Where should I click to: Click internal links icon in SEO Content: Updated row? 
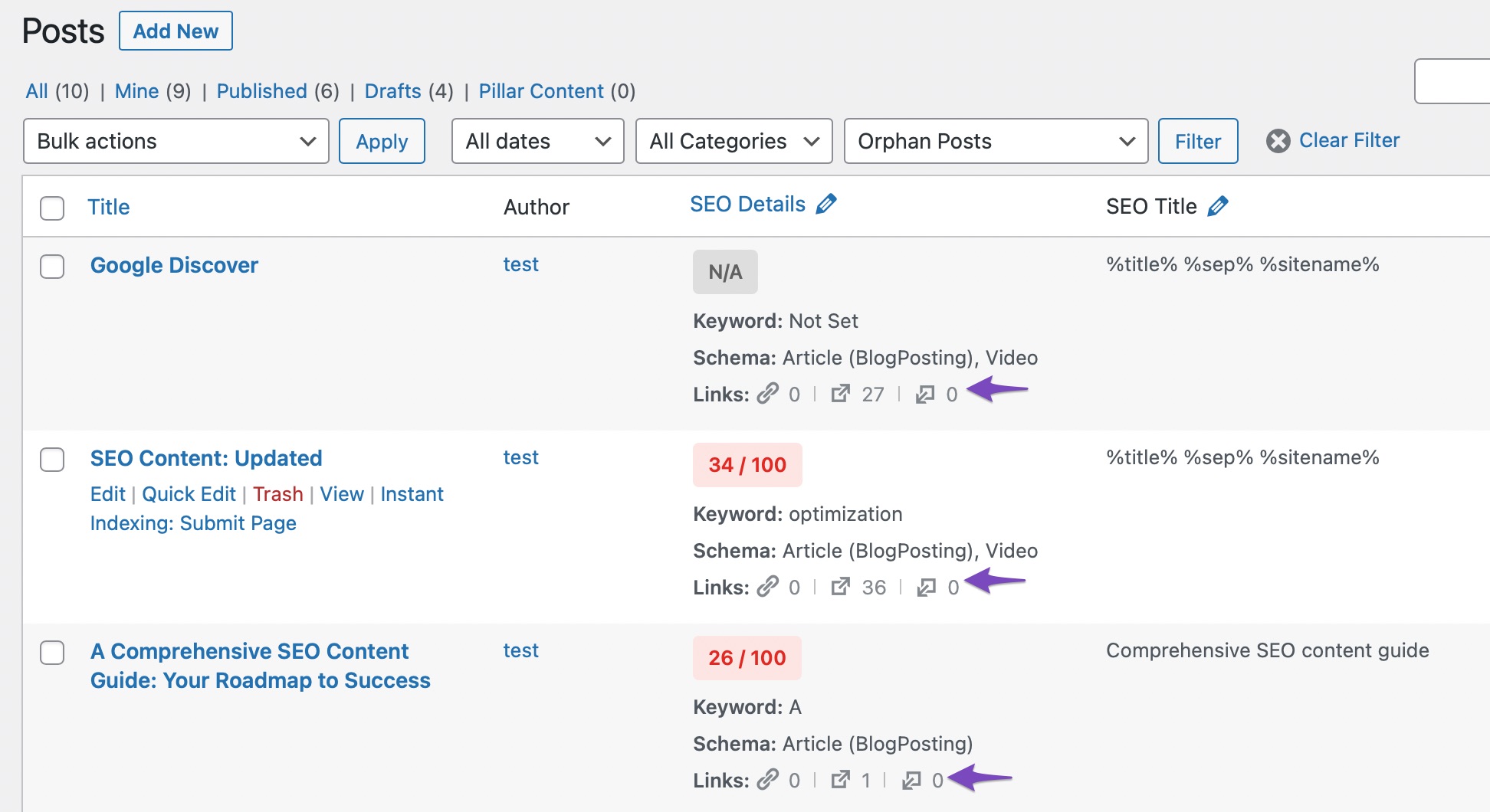768,587
